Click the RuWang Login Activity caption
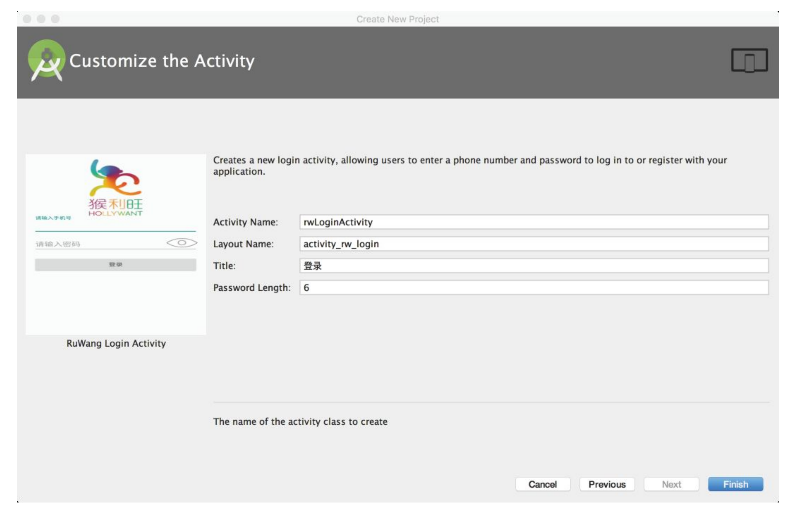The image size is (787, 511). pos(116,343)
